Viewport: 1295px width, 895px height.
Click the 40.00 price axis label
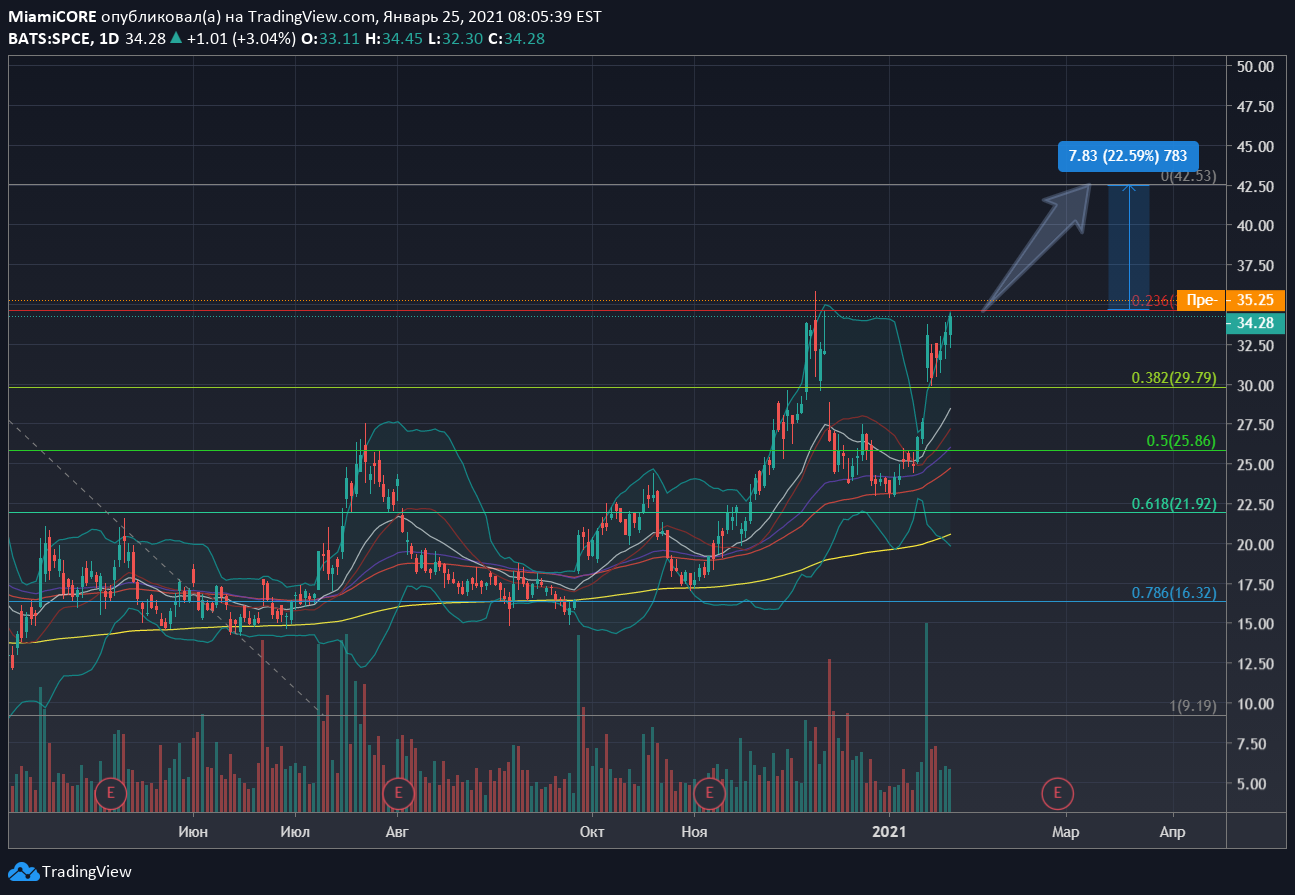(1255, 226)
